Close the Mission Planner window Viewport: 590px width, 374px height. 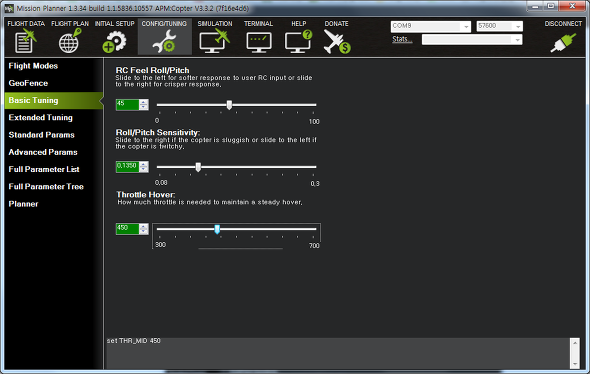click(572, 6)
